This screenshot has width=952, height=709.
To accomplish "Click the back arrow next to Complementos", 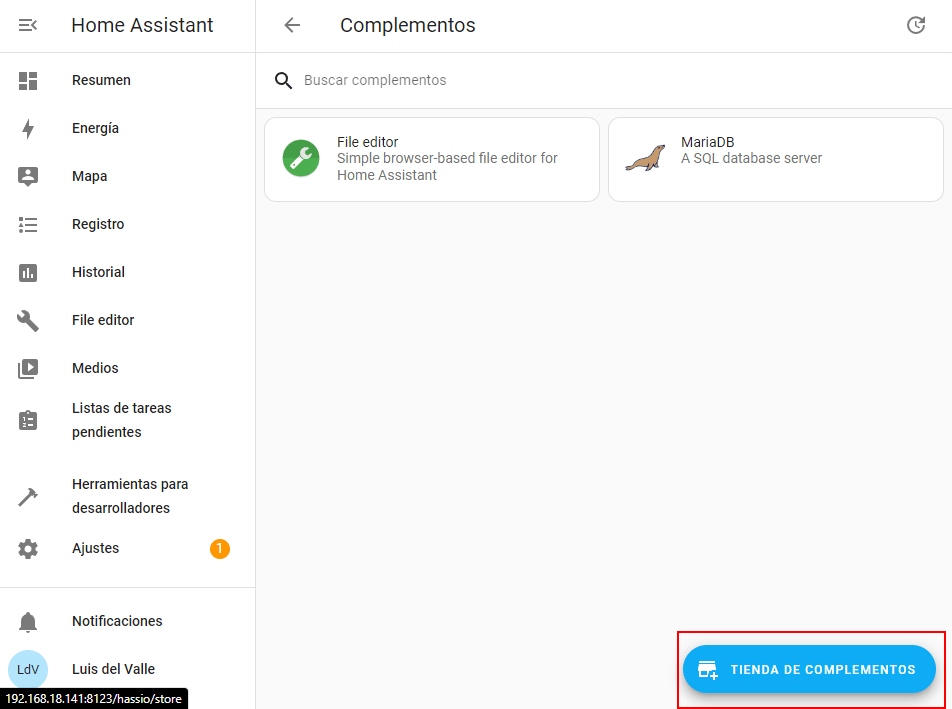I will click(x=292, y=26).
